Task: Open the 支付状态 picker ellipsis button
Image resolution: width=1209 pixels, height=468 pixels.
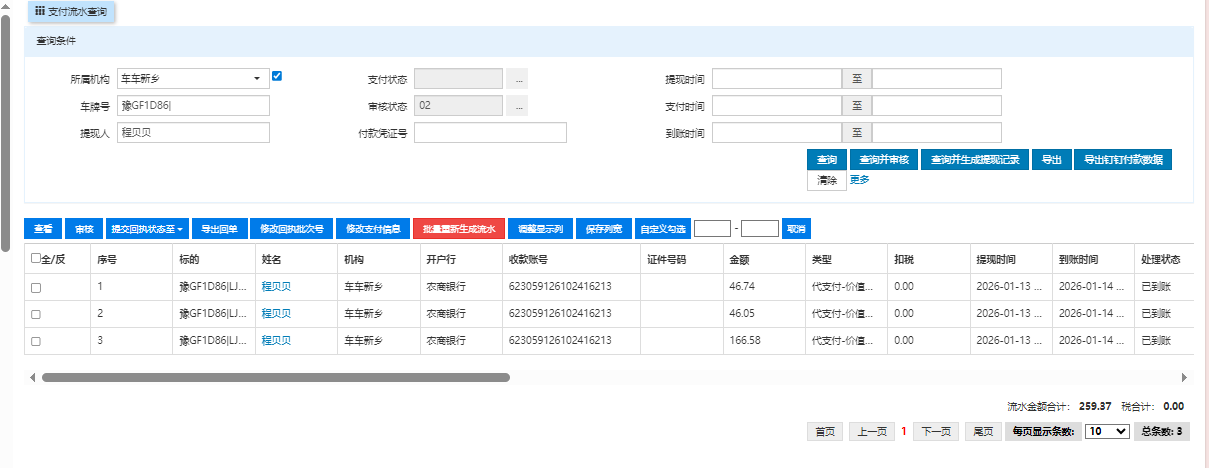Action: pos(516,78)
